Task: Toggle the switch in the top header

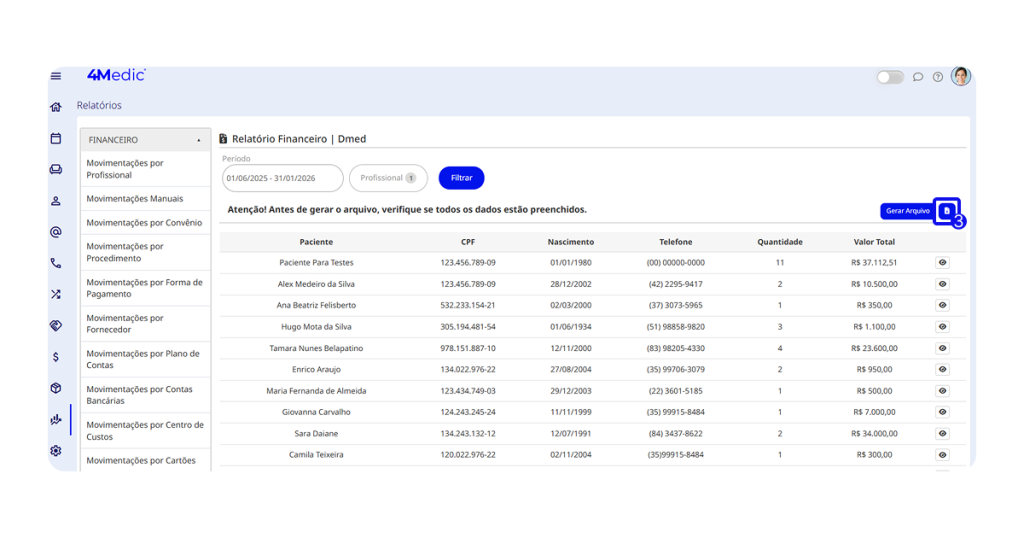Action: coord(890,77)
